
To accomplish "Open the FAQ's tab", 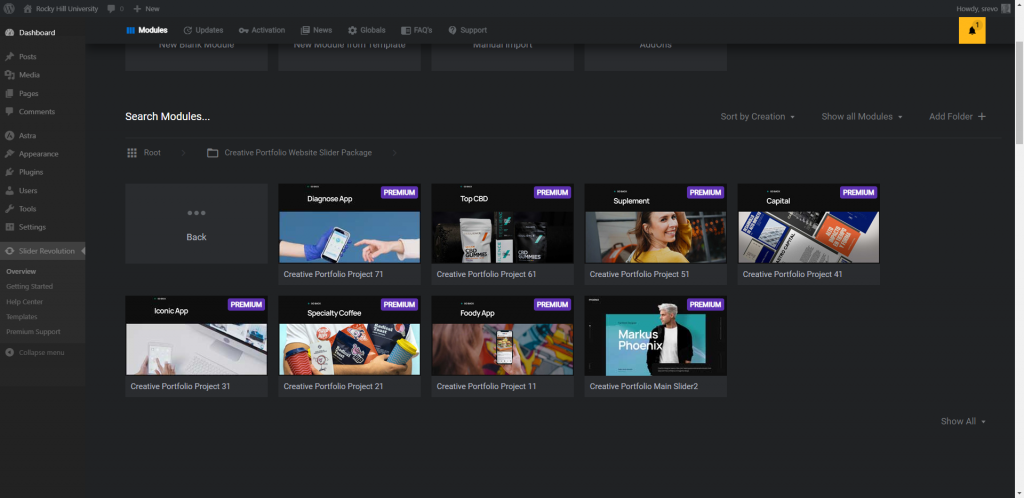I will pos(417,30).
